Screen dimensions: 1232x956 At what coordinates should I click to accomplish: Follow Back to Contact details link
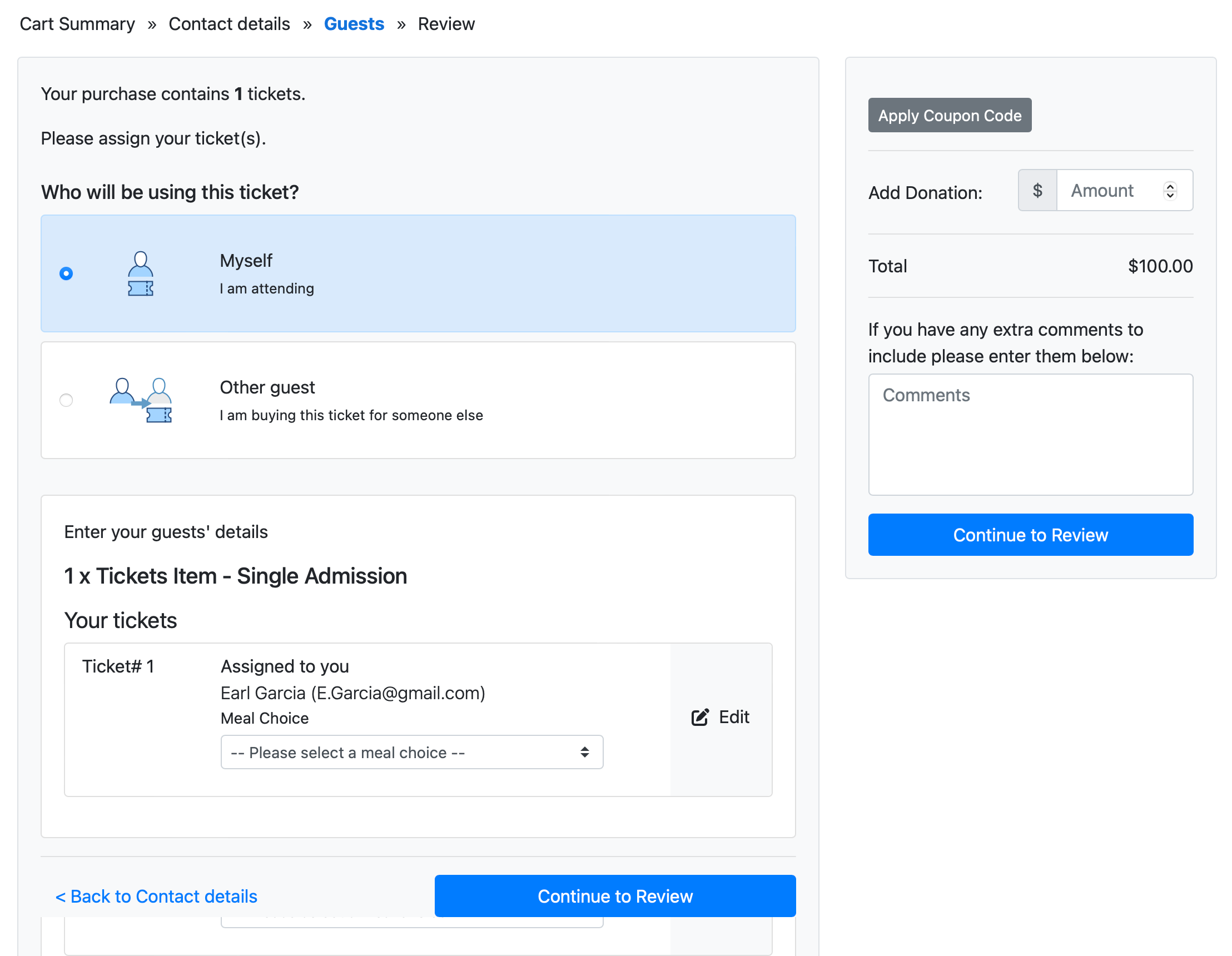click(x=156, y=895)
